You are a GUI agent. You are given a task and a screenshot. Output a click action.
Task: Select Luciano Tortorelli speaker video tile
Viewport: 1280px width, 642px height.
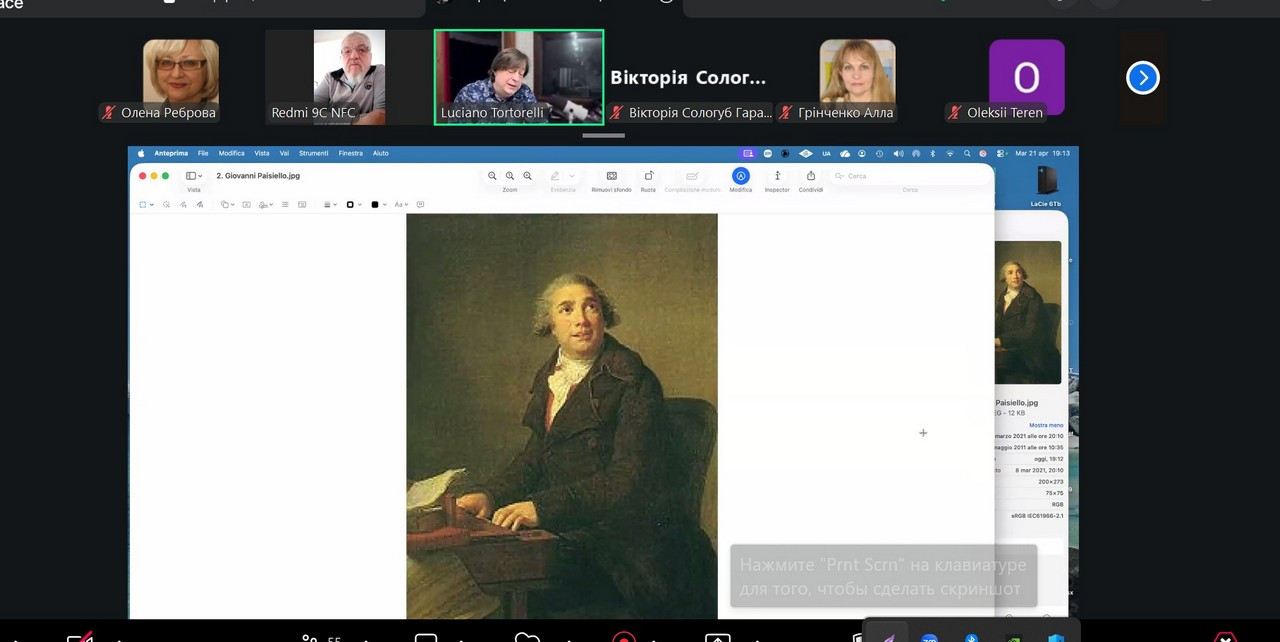pyautogui.click(x=519, y=77)
